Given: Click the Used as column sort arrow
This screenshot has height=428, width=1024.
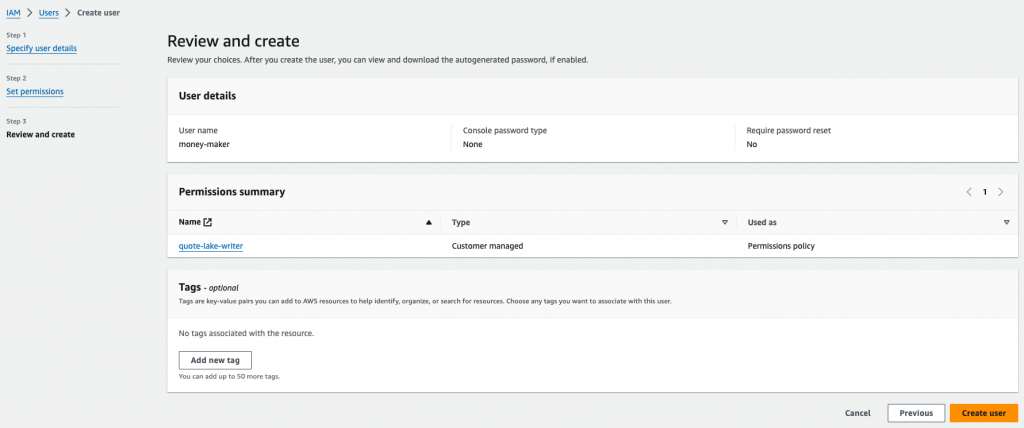Looking at the screenshot, I should 1007,222.
